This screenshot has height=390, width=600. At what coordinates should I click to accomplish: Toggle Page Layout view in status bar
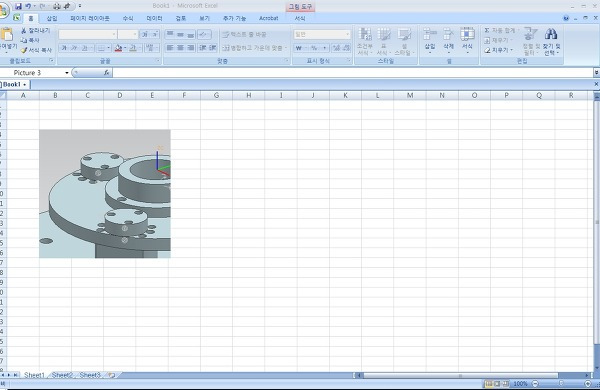click(497, 383)
